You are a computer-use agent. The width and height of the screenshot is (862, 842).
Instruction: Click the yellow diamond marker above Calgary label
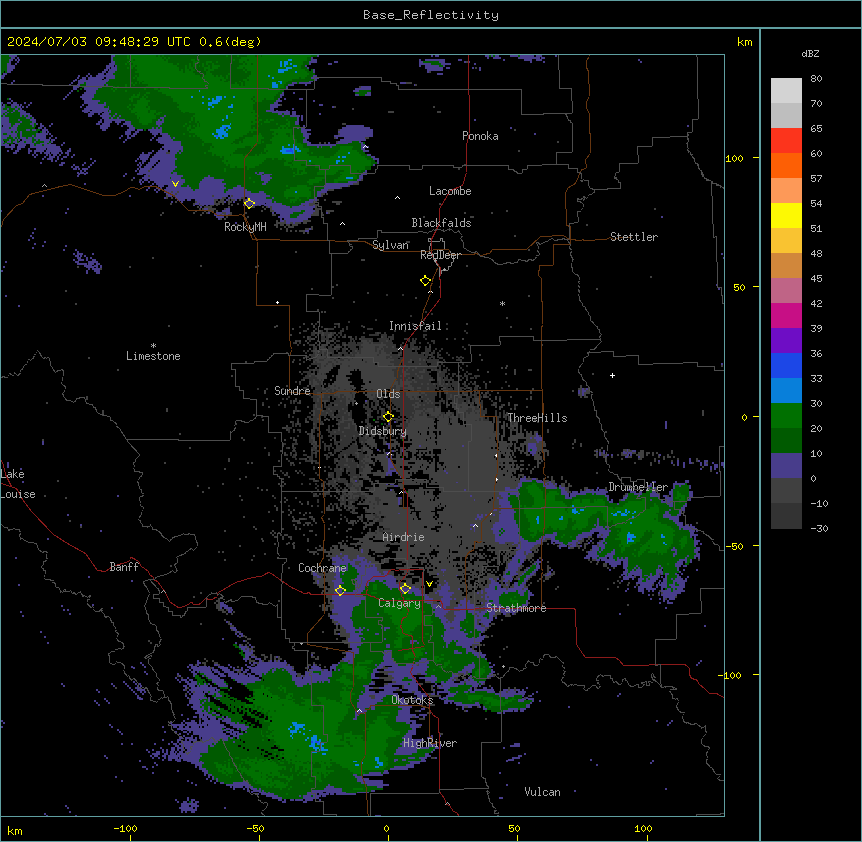(x=405, y=589)
